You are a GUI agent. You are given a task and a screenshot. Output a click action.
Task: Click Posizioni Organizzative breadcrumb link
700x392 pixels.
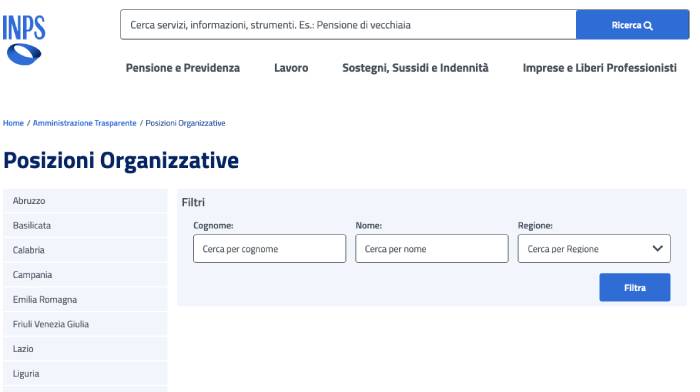pos(185,123)
